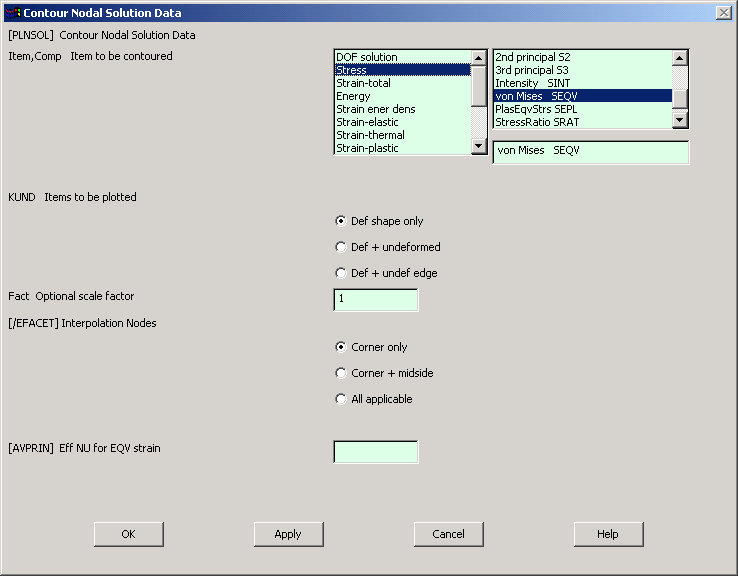This screenshot has width=738, height=576.
Task: Click the up arrow of component list scrollbar
Action: point(679,58)
